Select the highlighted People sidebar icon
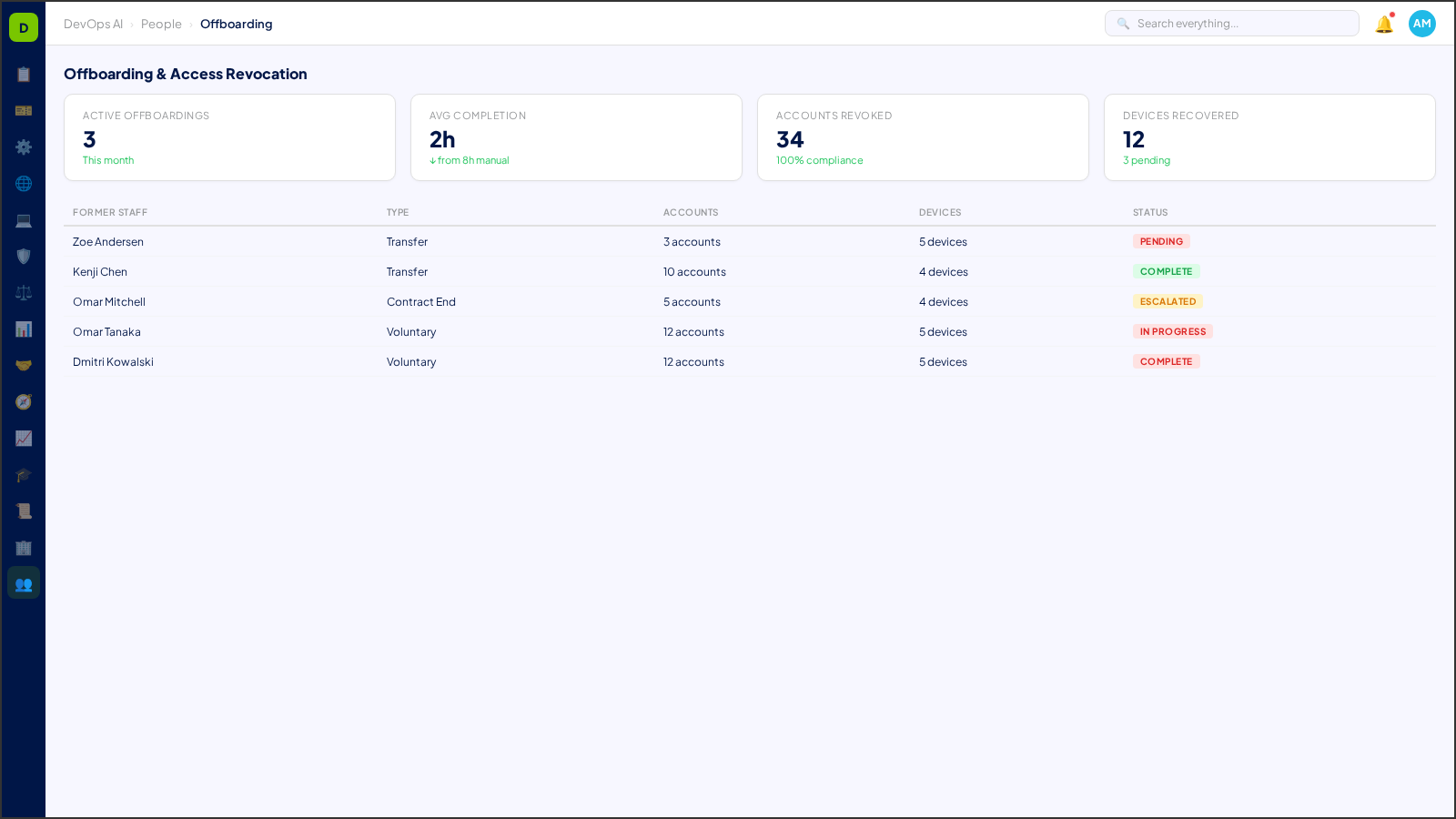 coord(24,583)
